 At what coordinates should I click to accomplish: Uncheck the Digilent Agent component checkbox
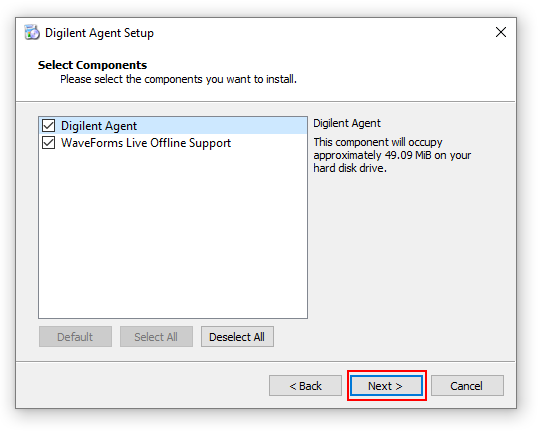[48, 125]
